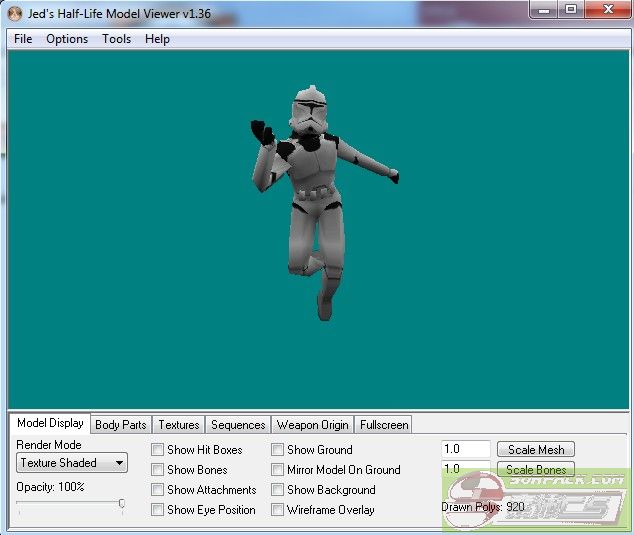Viewport: 634px width, 535px height.
Task: Click the Scale Mesh value input field
Action: (x=465, y=450)
